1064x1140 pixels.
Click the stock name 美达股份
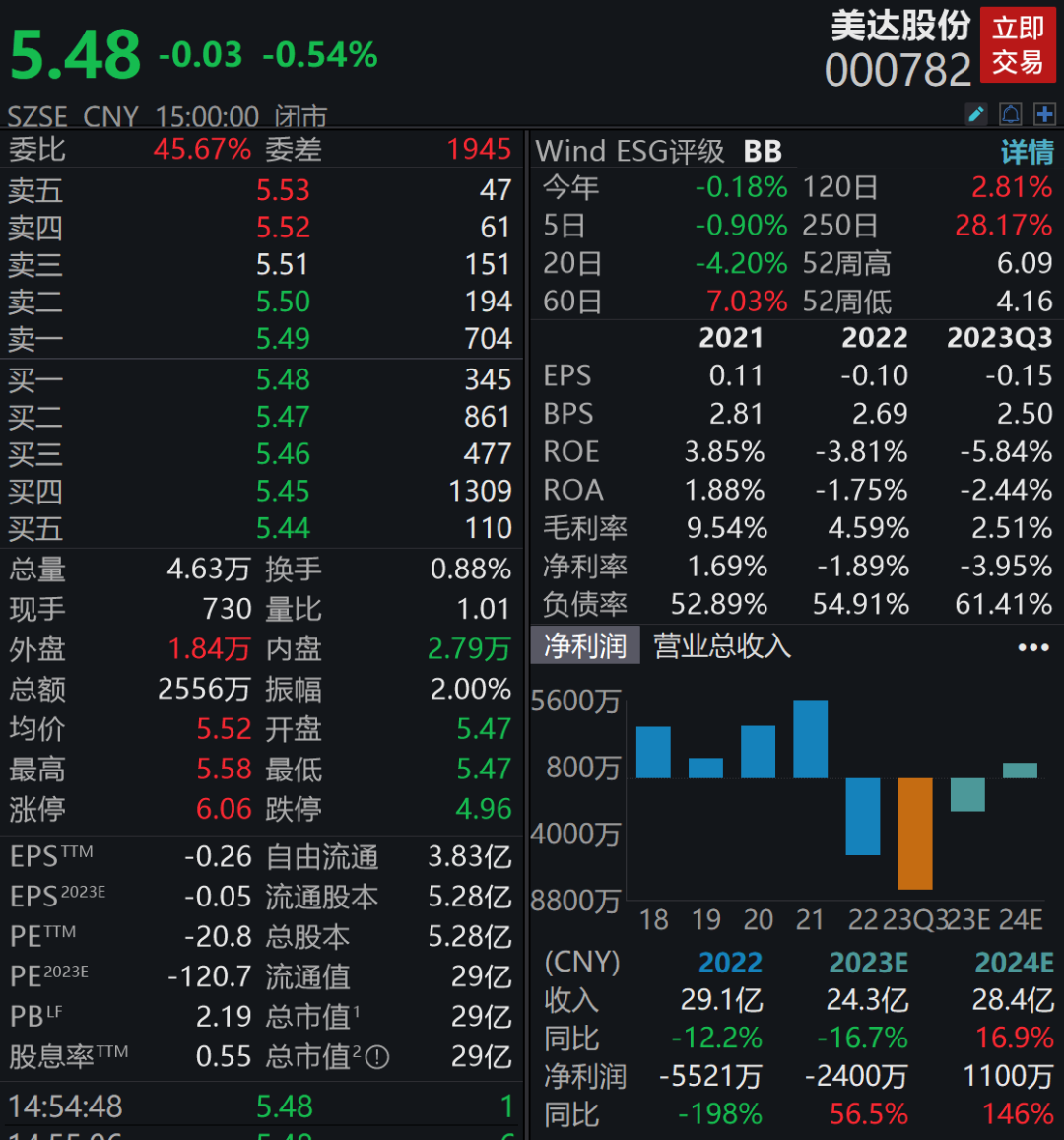(900, 26)
